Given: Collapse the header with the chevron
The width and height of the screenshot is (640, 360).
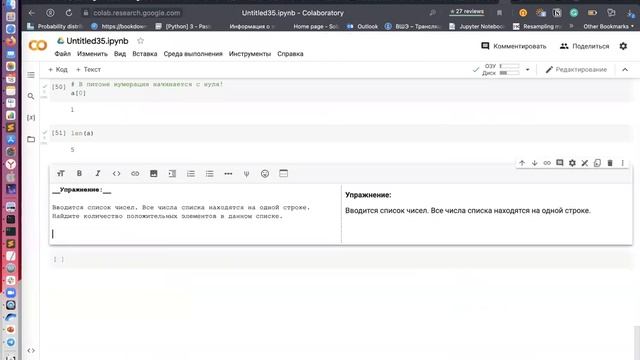Looking at the screenshot, I should (625, 70).
